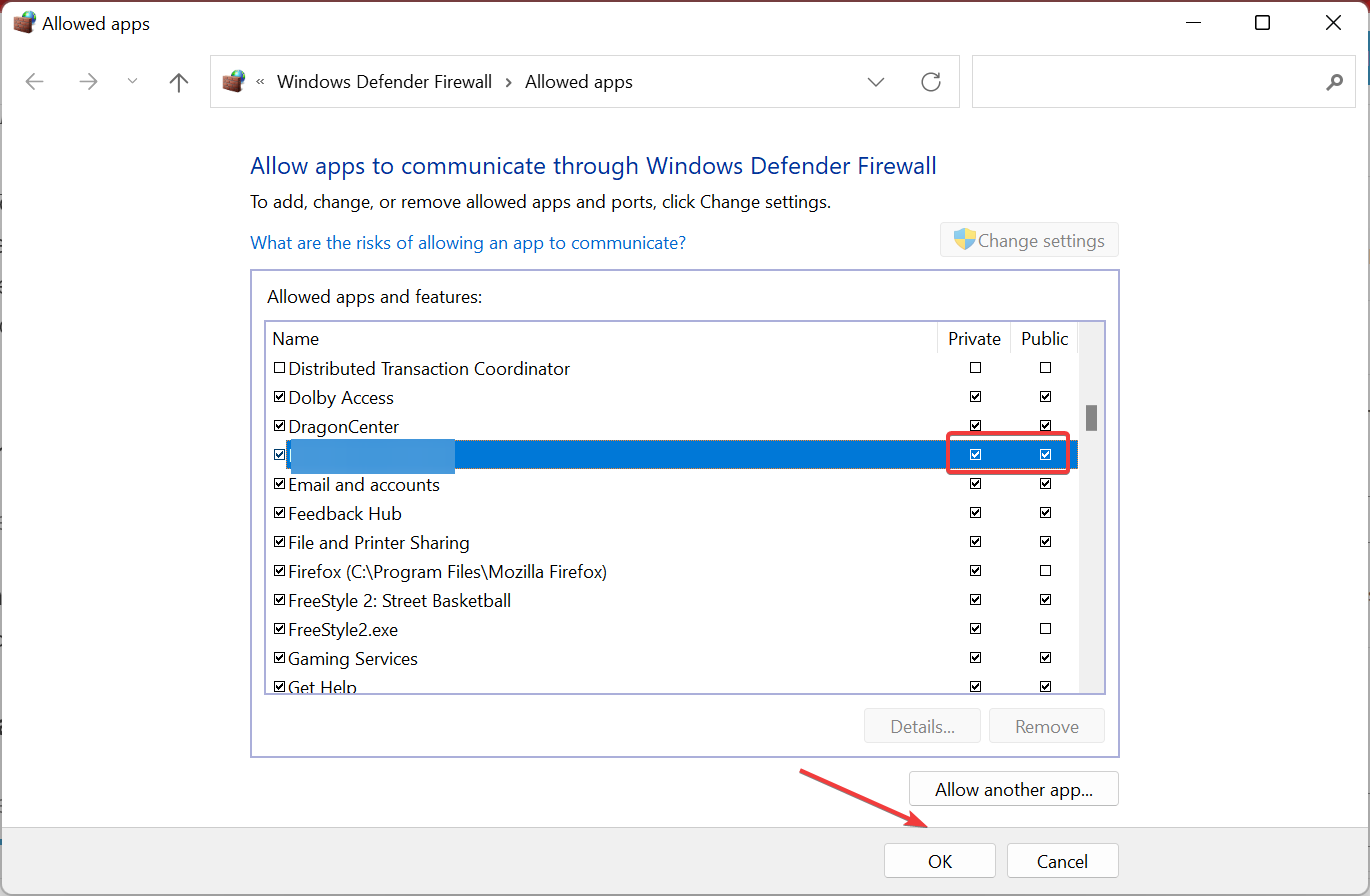Screen dimensions: 1370x896
Task: Click the search magnifier icon
Action: 1334,82
